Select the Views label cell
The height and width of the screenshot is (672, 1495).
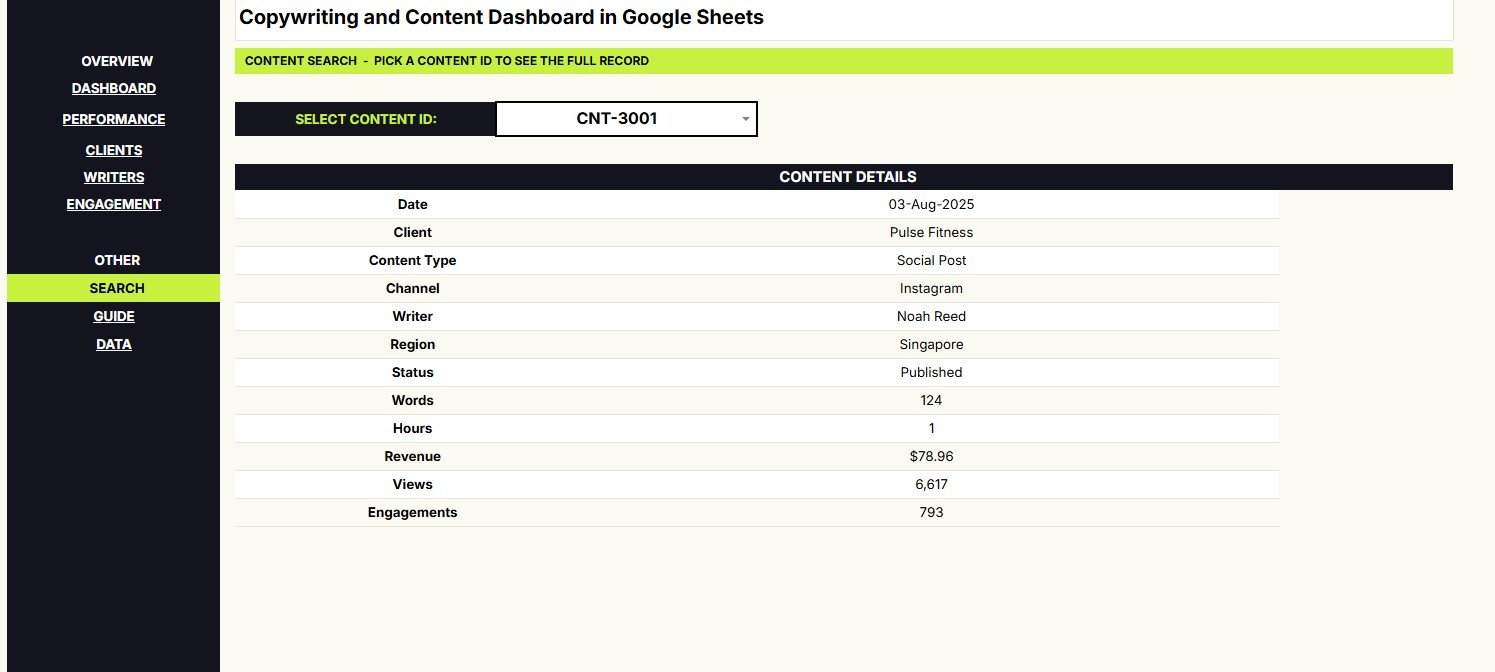point(412,484)
